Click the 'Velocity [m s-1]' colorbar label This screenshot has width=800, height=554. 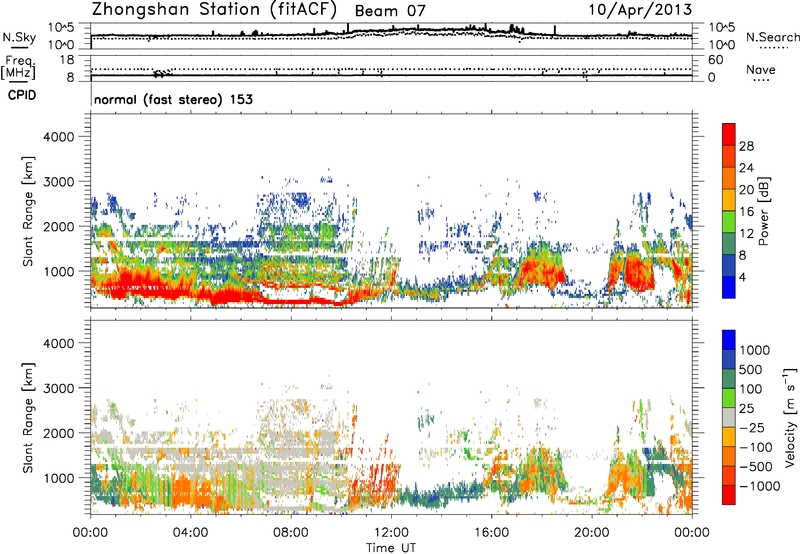coord(790,417)
